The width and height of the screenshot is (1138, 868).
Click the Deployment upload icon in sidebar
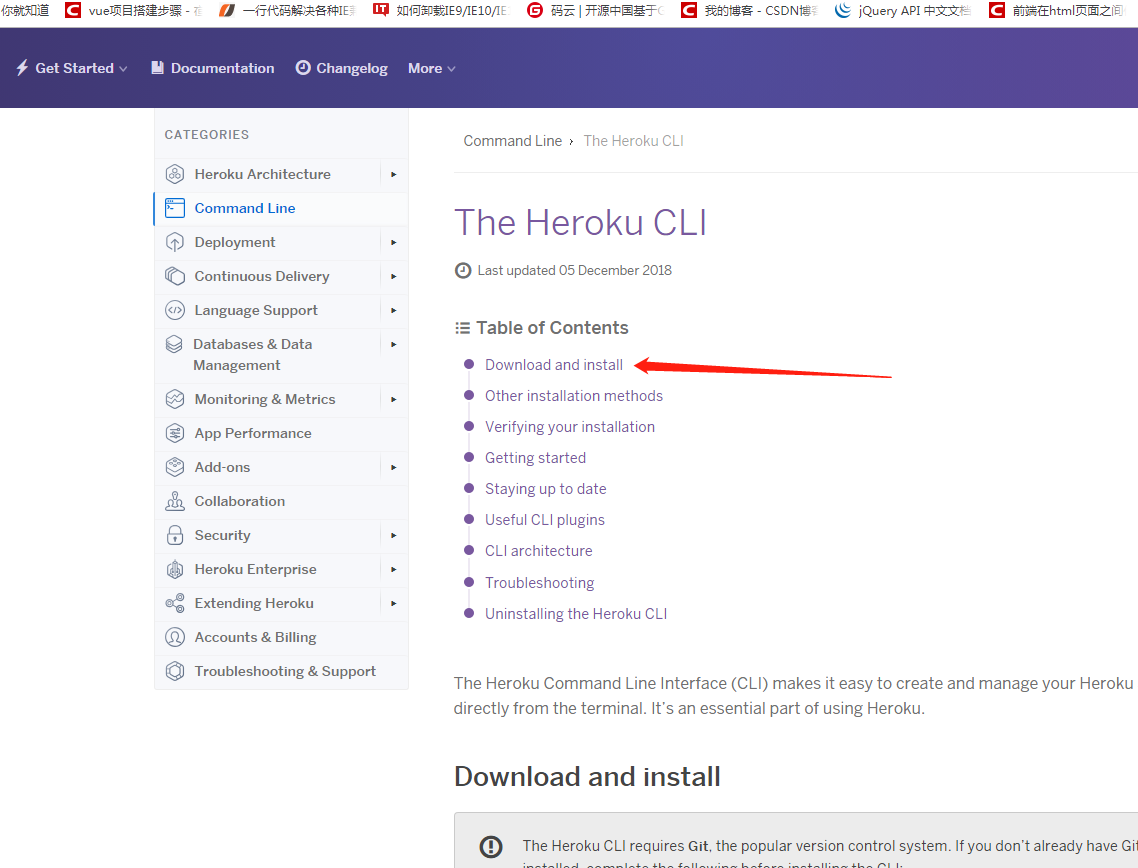click(x=174, y=242)
